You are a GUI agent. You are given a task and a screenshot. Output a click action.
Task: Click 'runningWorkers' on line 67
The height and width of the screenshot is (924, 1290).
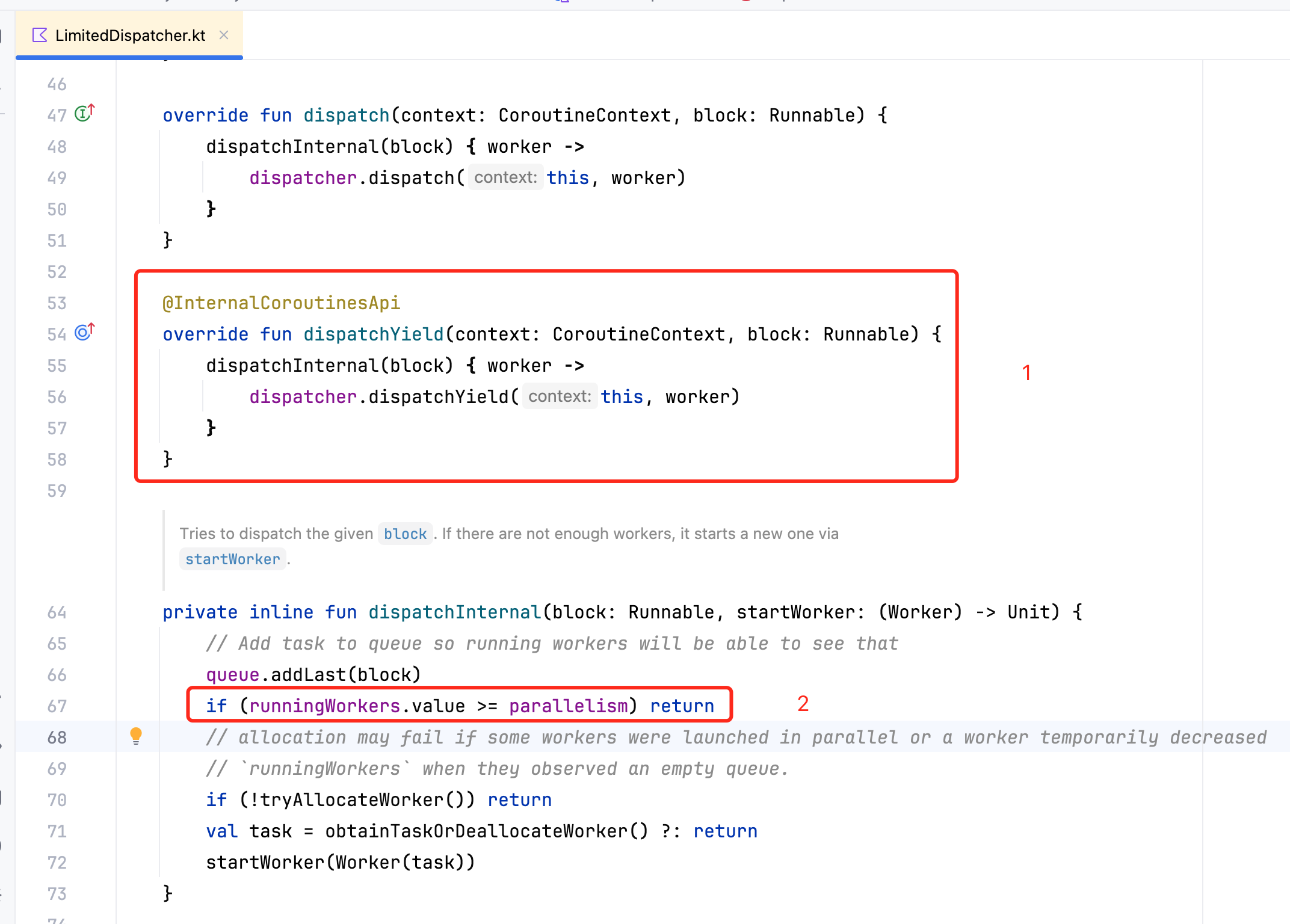coord(324,706)
